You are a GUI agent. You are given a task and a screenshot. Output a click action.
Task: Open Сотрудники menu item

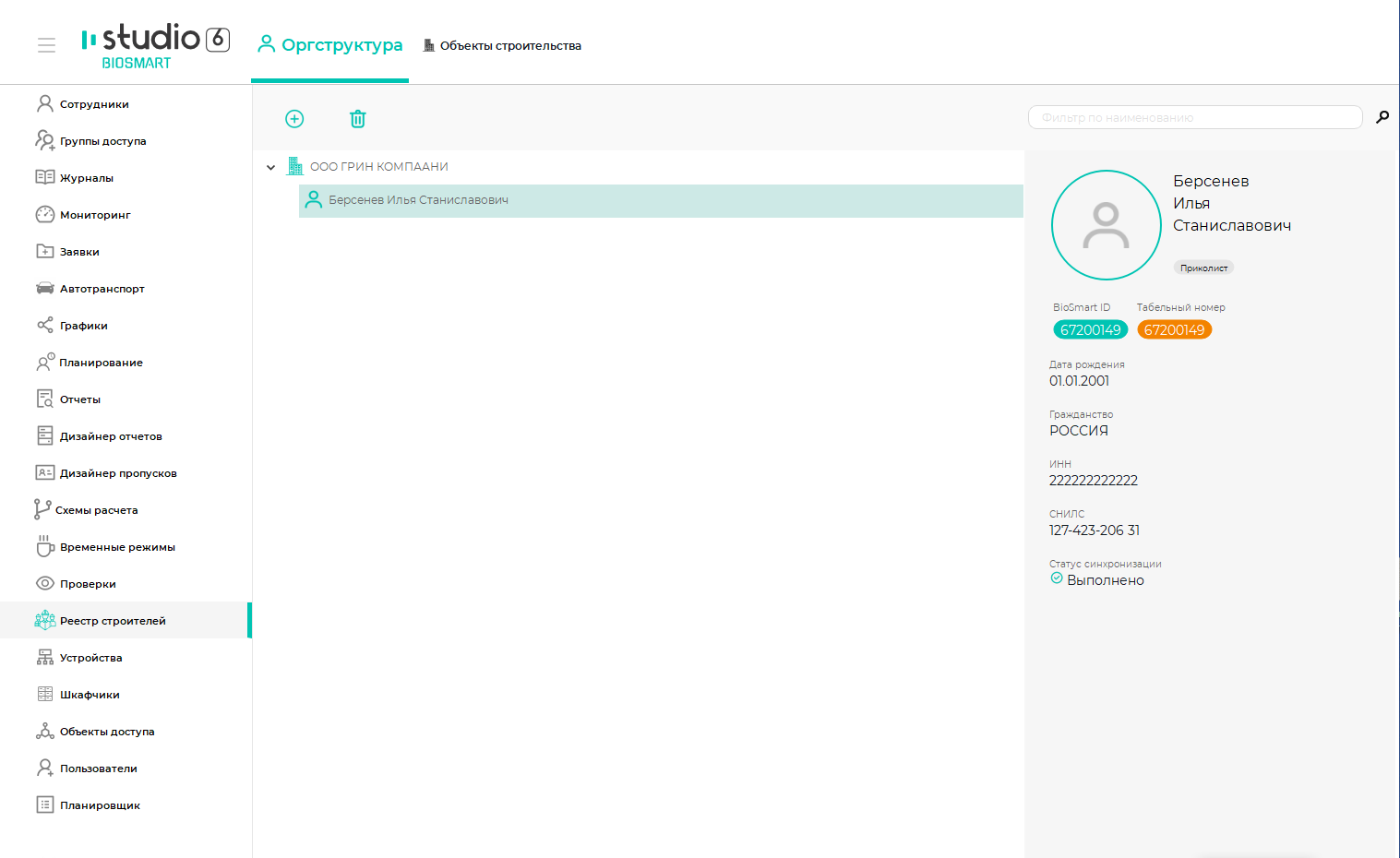[x=94, y=104]
